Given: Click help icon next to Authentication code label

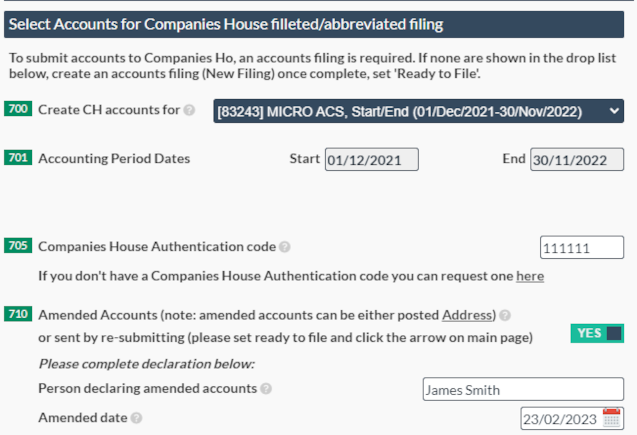Looking at the screenshot, I should pos(285,246).
